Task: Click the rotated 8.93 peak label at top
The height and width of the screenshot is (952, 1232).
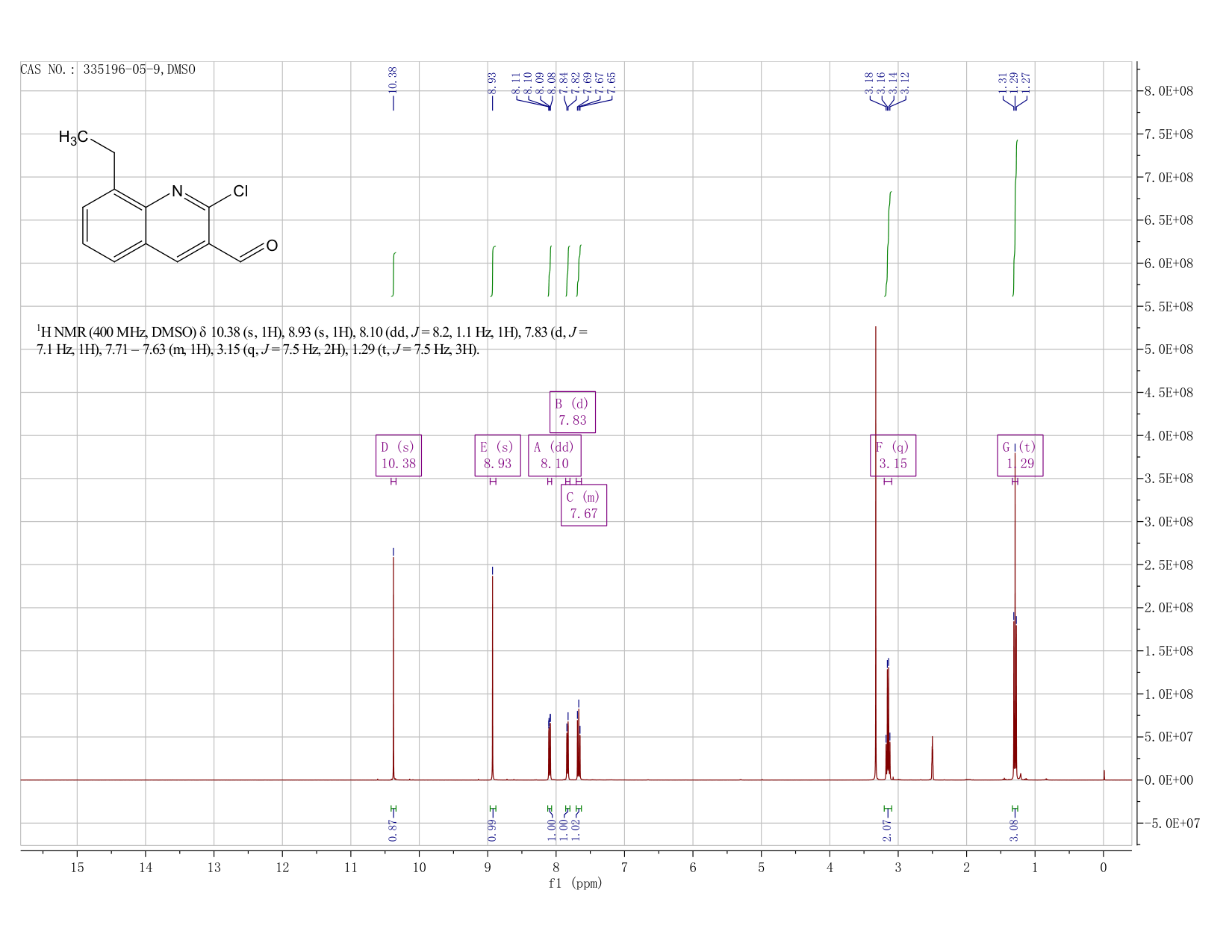Action: pos(492,83)
